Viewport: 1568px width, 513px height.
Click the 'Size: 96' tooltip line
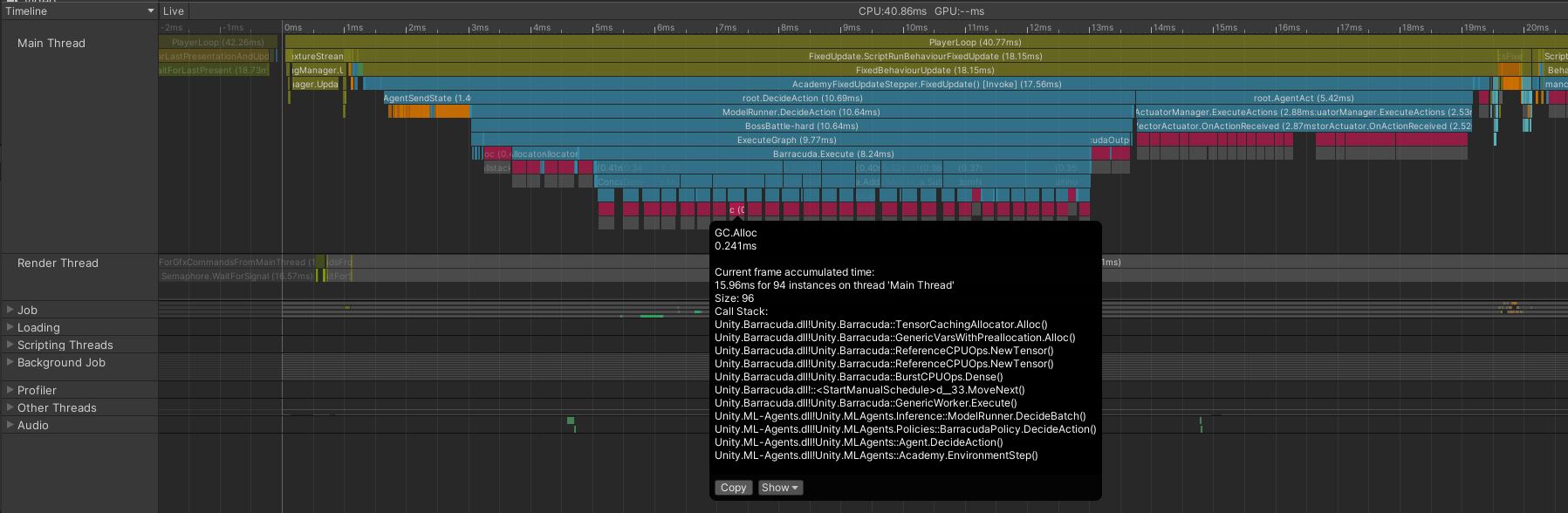point(734,298)
